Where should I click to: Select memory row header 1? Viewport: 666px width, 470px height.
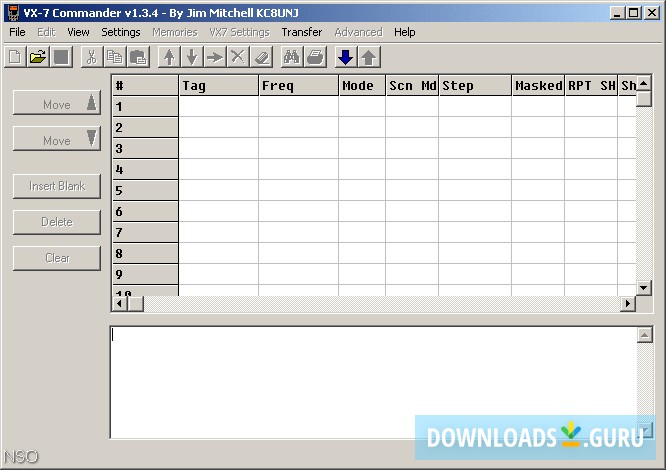tap(145, 106)
